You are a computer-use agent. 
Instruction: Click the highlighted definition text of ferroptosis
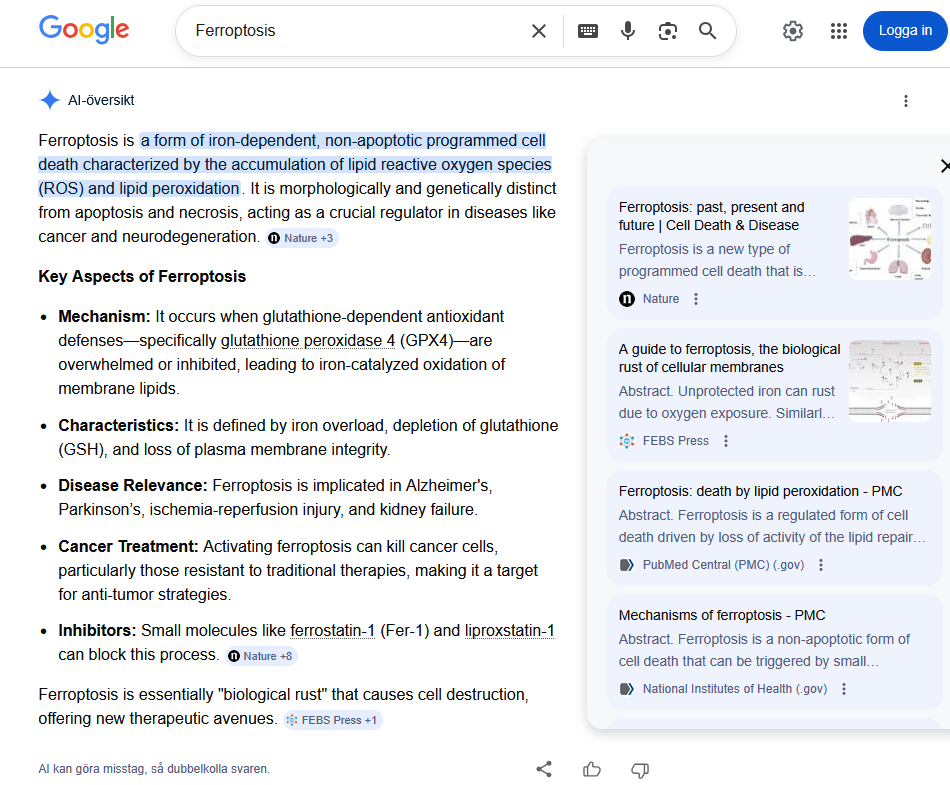tap(295, 164)
